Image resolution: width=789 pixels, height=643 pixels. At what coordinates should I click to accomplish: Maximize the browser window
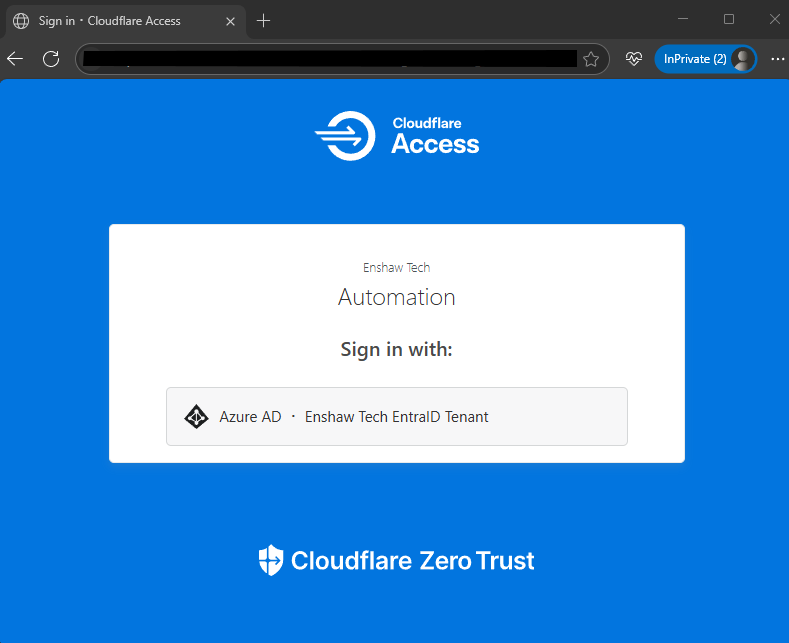(728, 19)
